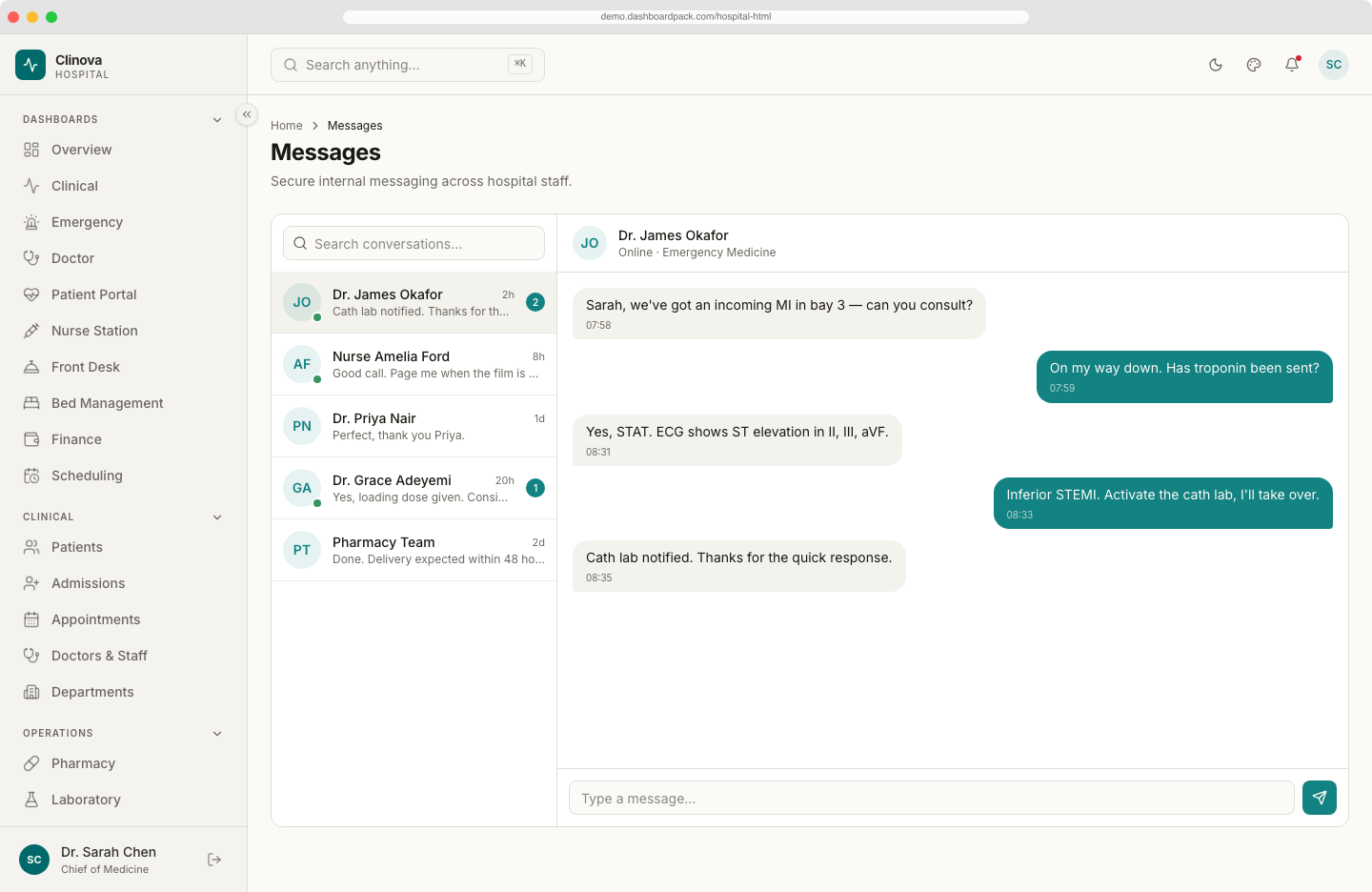Viewport: 1372px width, 892px height.
Task: Click the Front Desk bell icon
Action: [31, 367]
